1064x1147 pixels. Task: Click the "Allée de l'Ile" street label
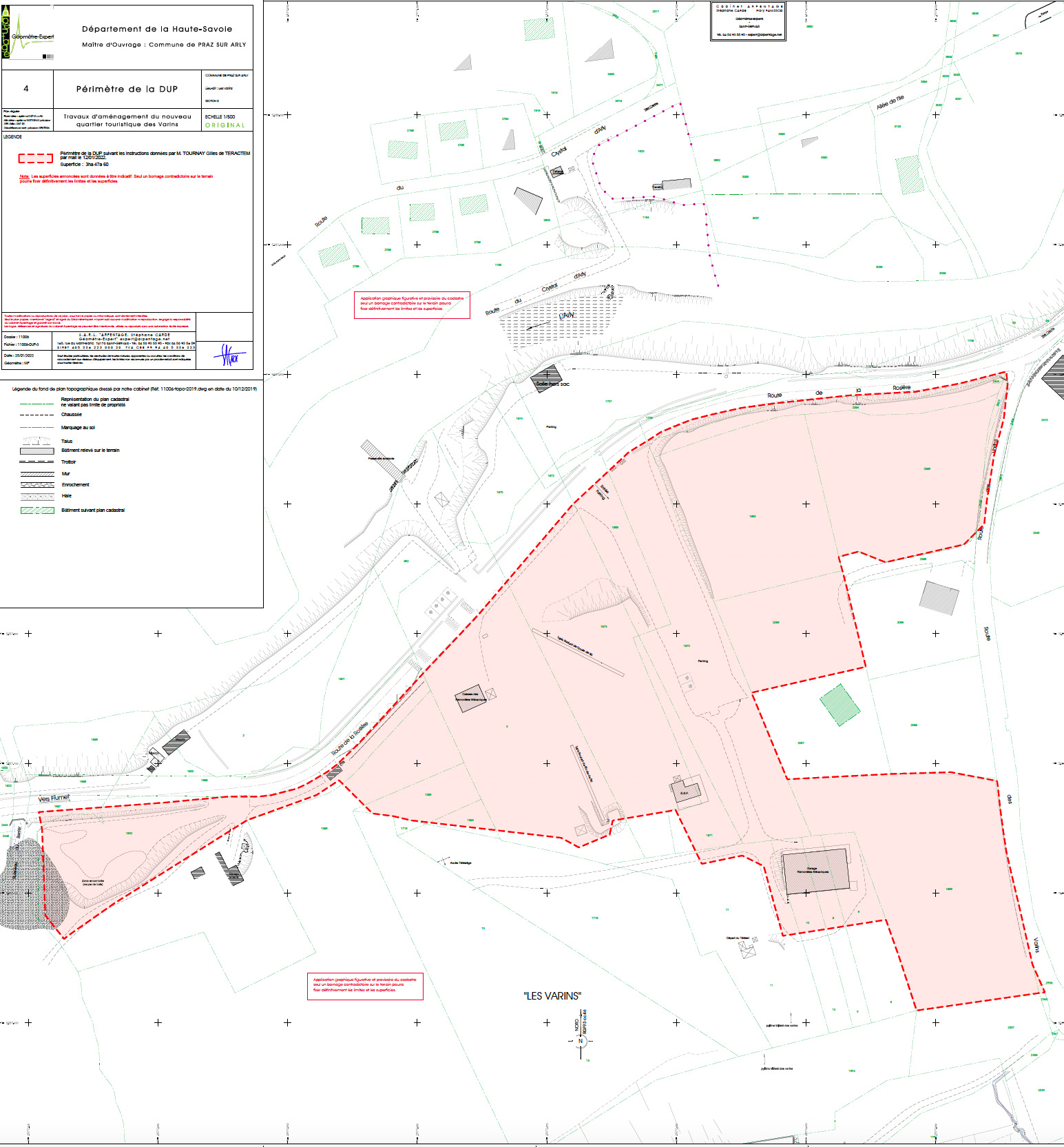pyautogui.click(x=890, y=103)
